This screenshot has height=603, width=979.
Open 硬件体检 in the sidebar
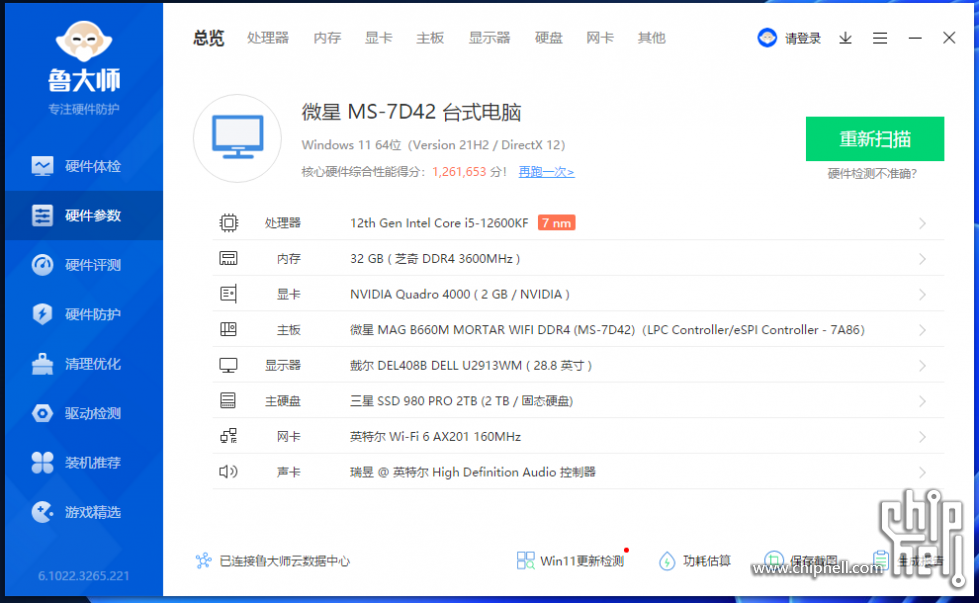(x=84, y=166)
